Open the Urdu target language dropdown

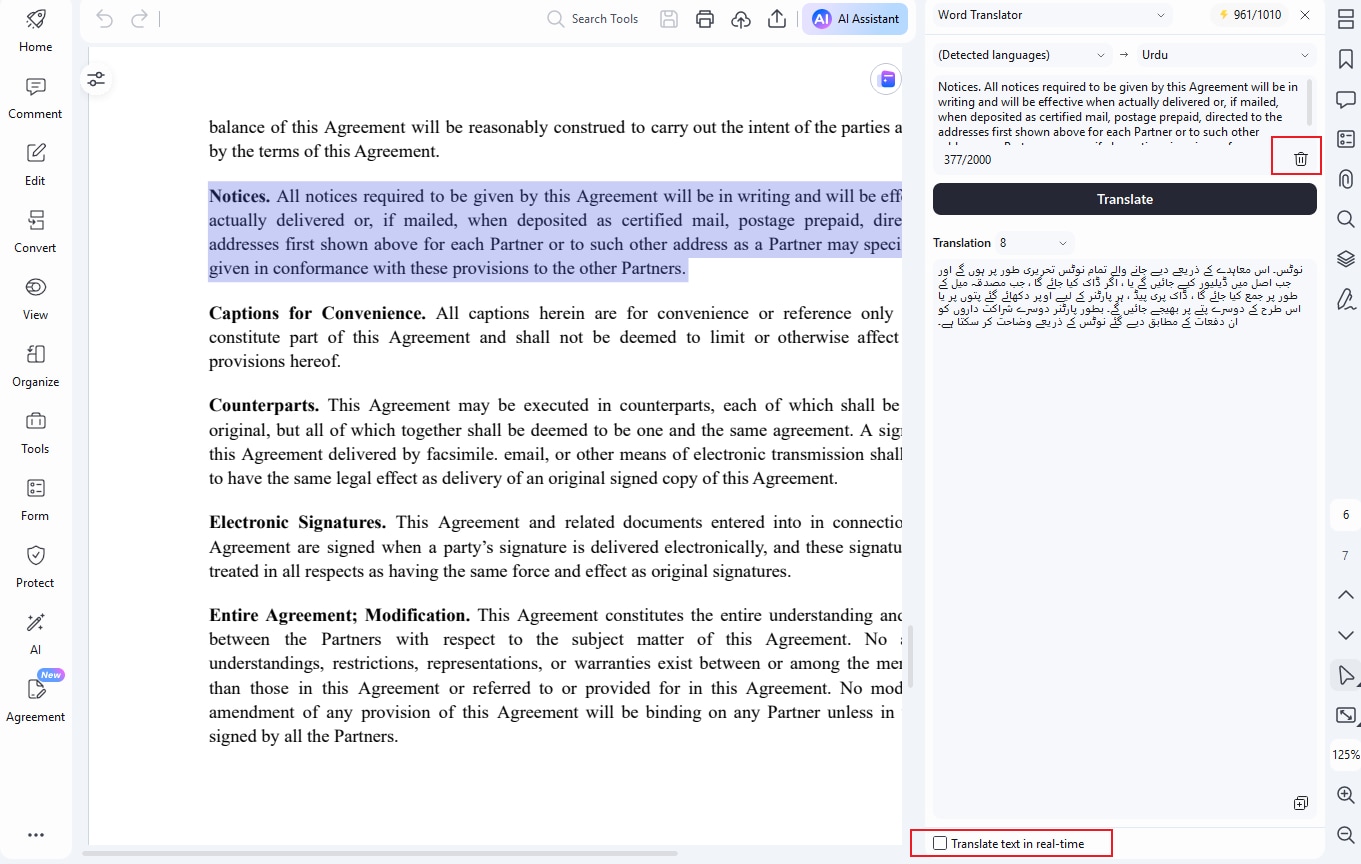pos(1224,55)
